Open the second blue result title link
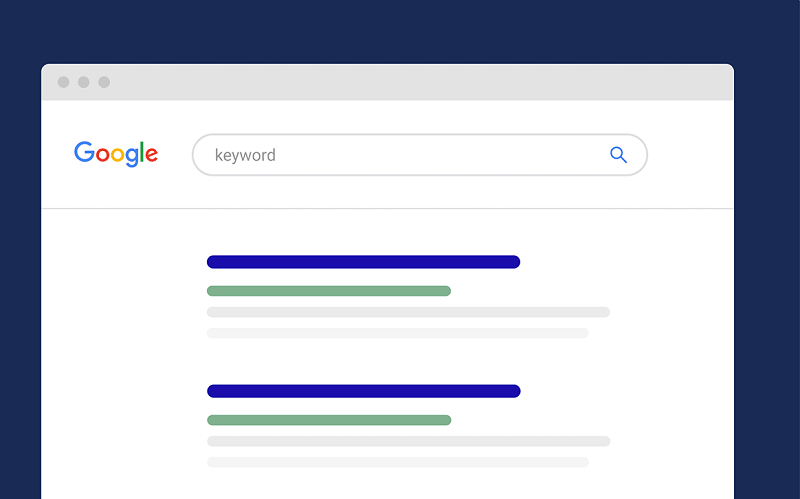 click(363, 391)
